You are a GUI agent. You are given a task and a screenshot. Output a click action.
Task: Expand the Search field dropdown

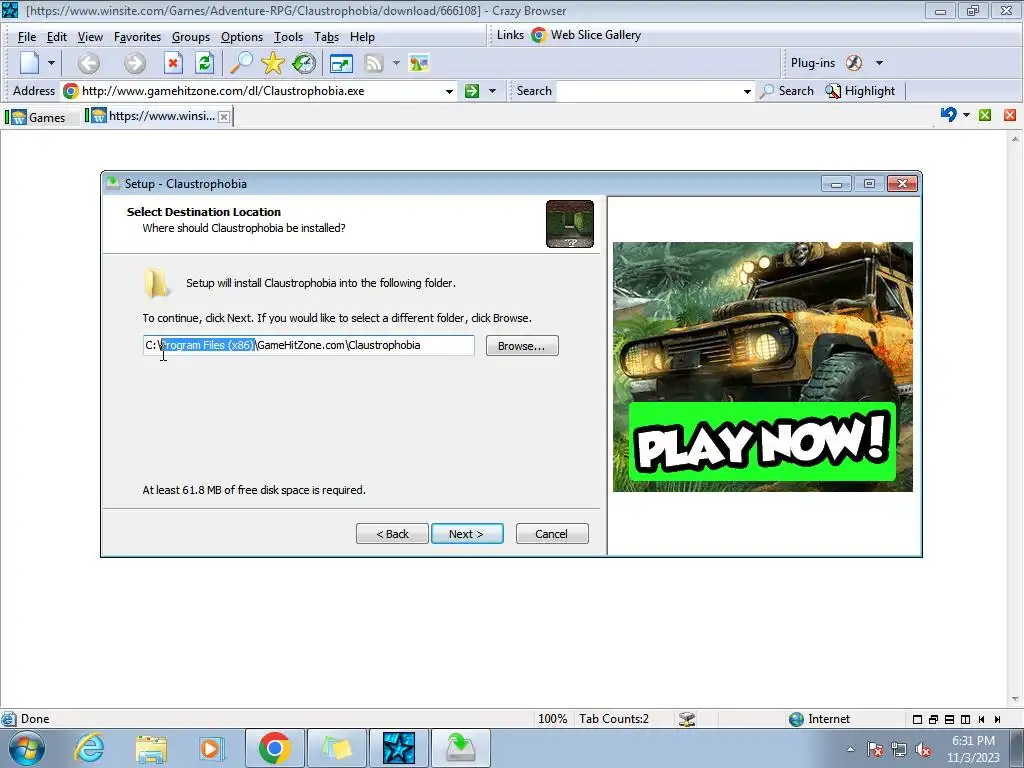[x=747, y=91]
